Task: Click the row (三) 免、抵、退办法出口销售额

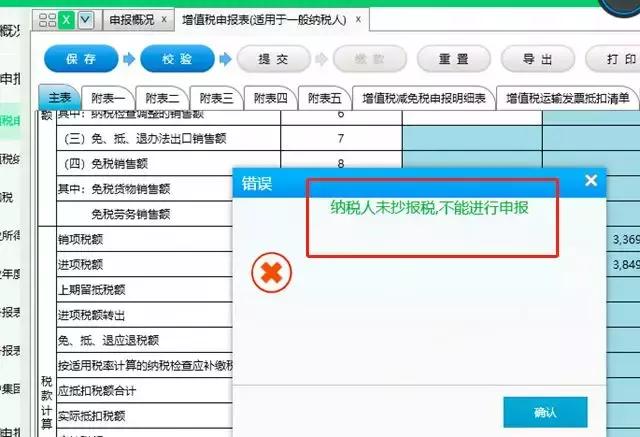Action: [x=168, y=138]
